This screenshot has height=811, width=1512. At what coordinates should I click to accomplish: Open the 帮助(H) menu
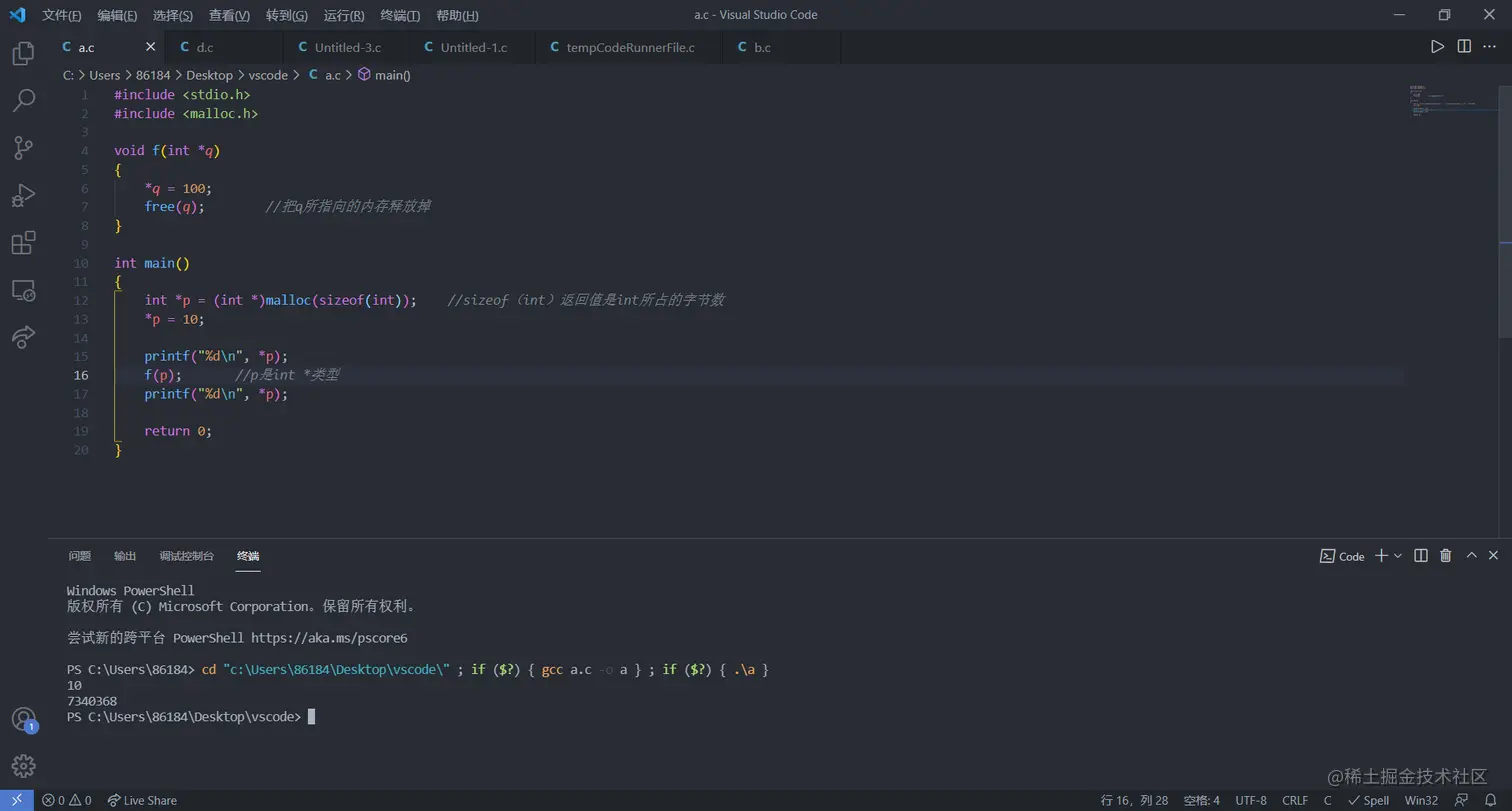(x=458, y=15)
